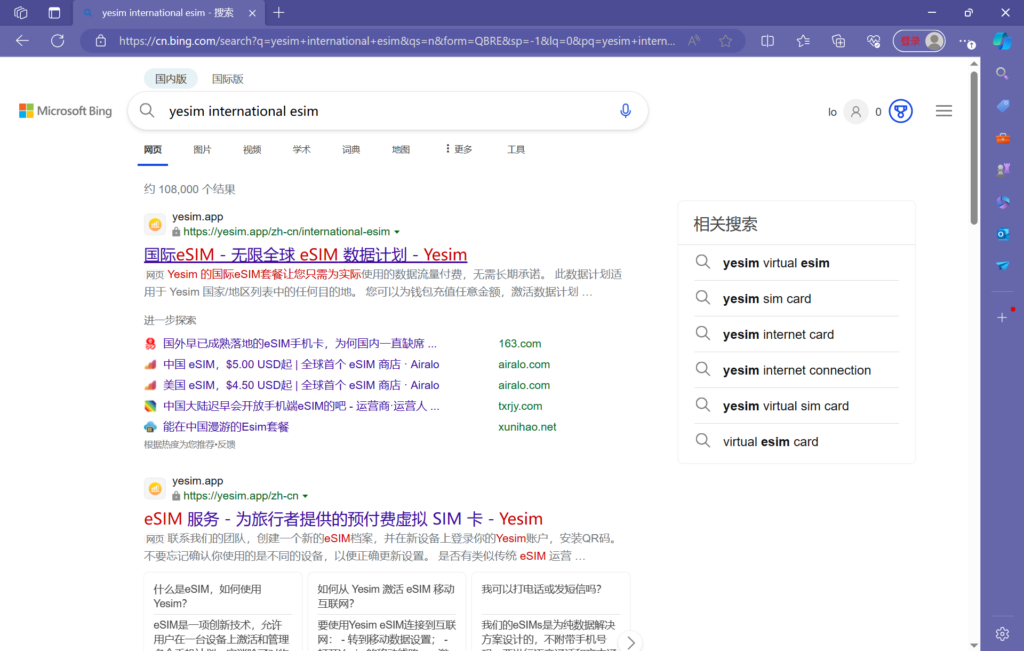Open the txrjy.com 中国大陆 eSIM link
Image resolution: width=1024 pixels, height=651 pixels.
[x=301, y=406]
